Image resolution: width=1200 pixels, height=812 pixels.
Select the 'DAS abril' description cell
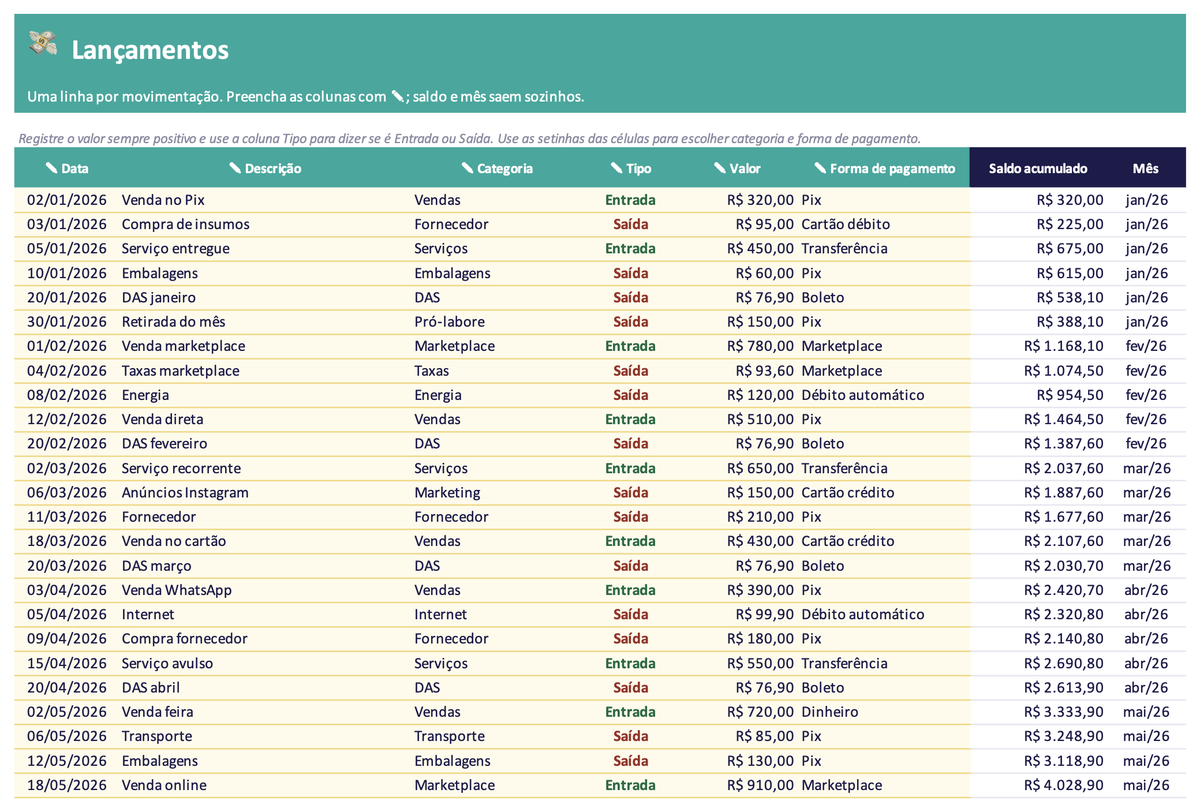pos(265,687)
